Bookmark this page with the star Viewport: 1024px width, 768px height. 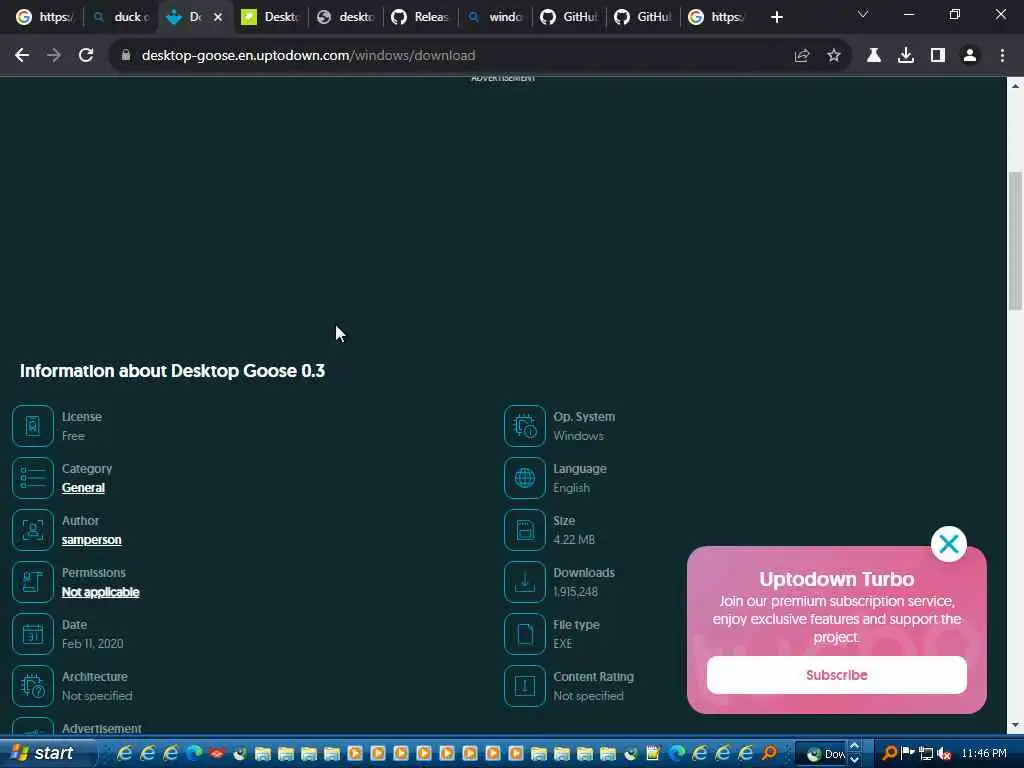[834, 56]
